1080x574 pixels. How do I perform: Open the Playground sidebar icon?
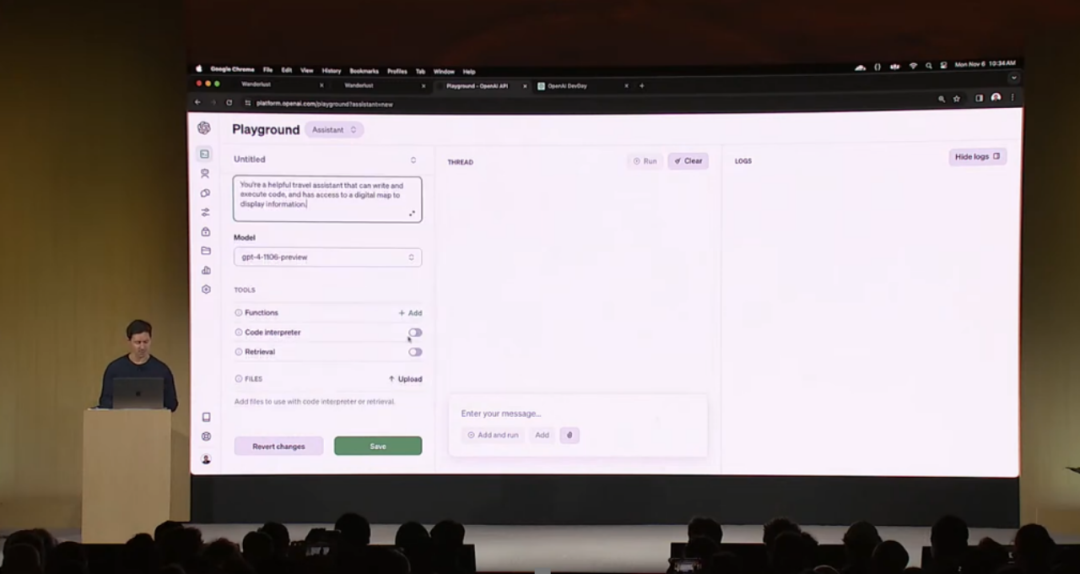tap(205, 154)
